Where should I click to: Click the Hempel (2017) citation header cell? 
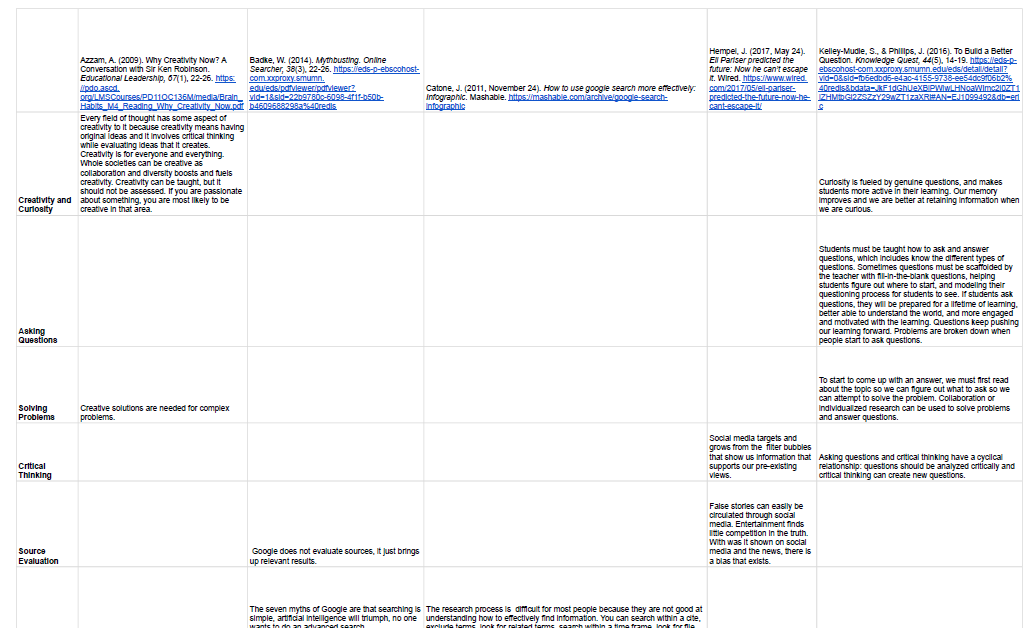click(x=761, y=60)
